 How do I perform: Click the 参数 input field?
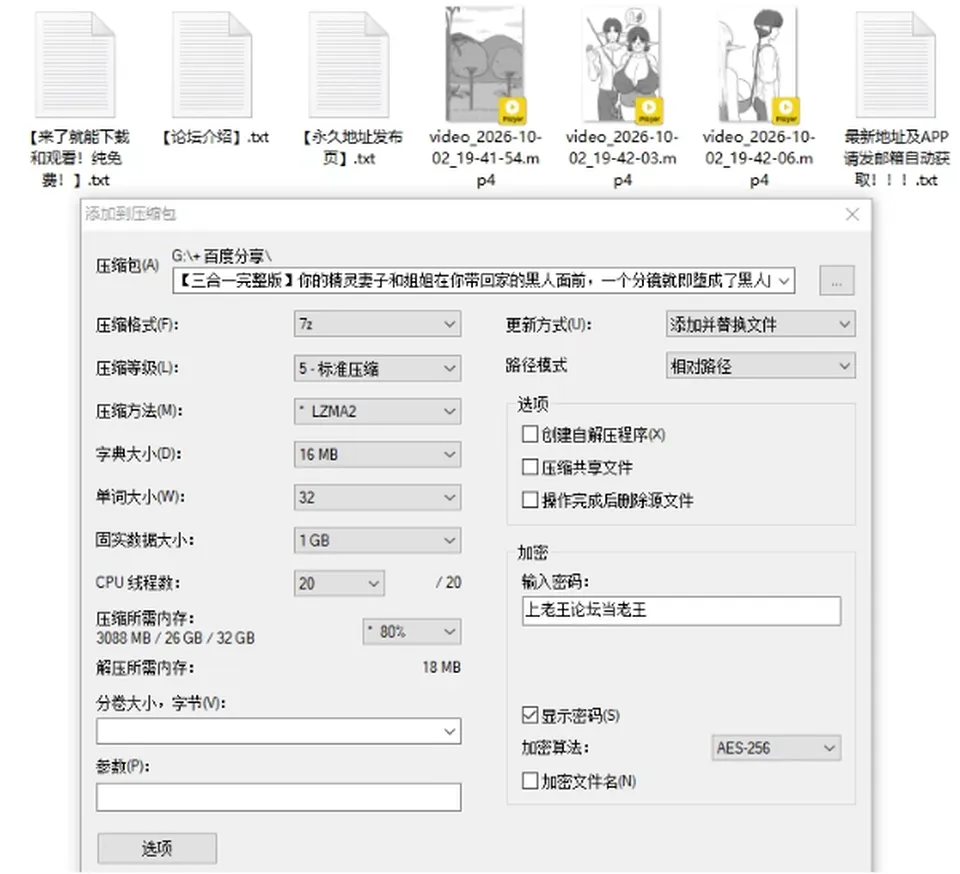pyautogui.click(x=279, y=797)
